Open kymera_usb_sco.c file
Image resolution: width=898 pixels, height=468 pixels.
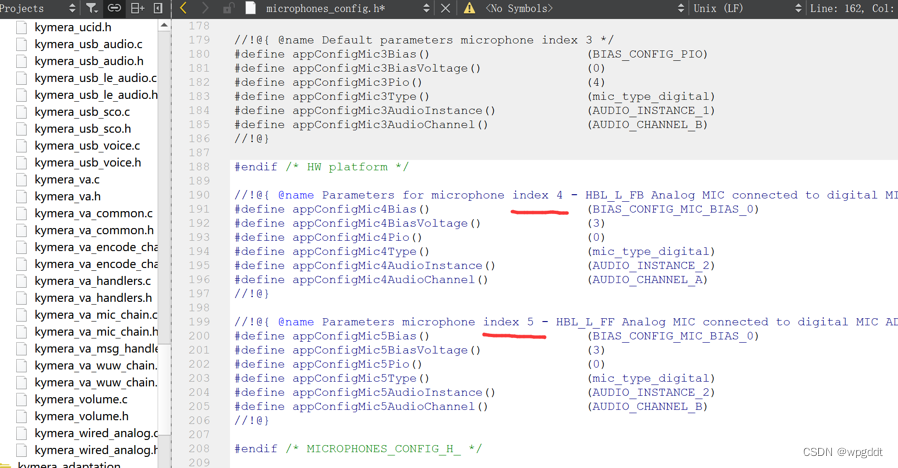(82, 112)
